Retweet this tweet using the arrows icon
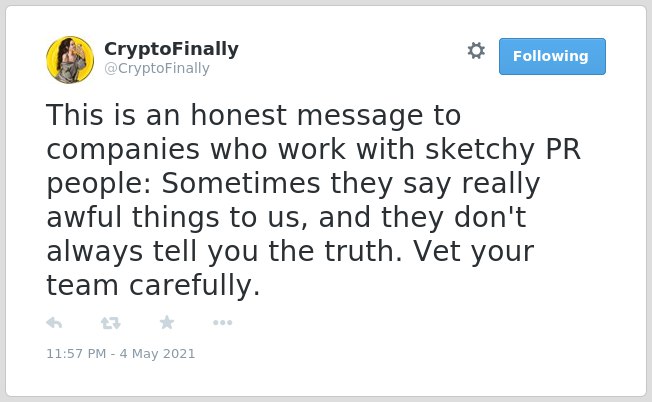 (x=111, y=323)
